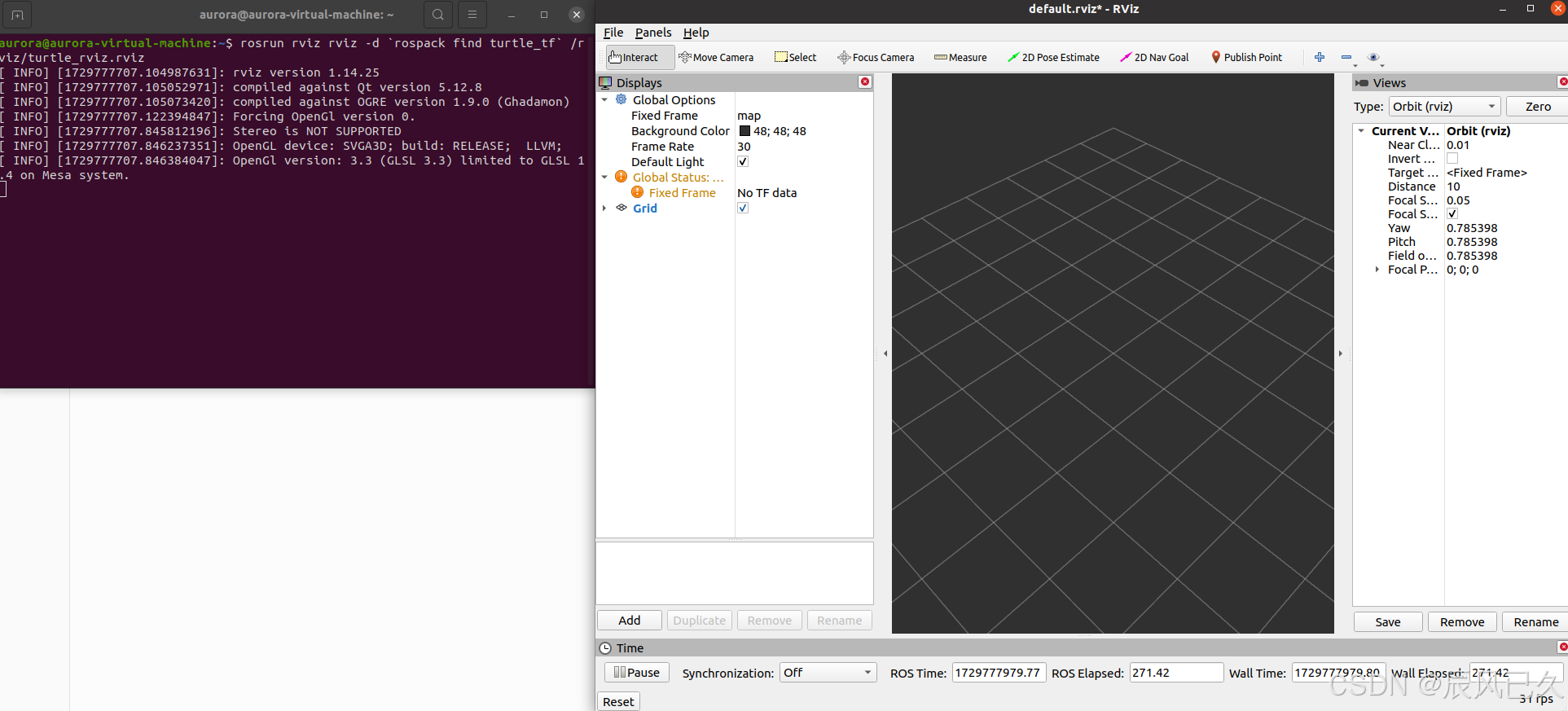This screenshot has height=711, width=1568.
Task: Open the eye toolbar options icon
Action: click(x=1373, y=57)
